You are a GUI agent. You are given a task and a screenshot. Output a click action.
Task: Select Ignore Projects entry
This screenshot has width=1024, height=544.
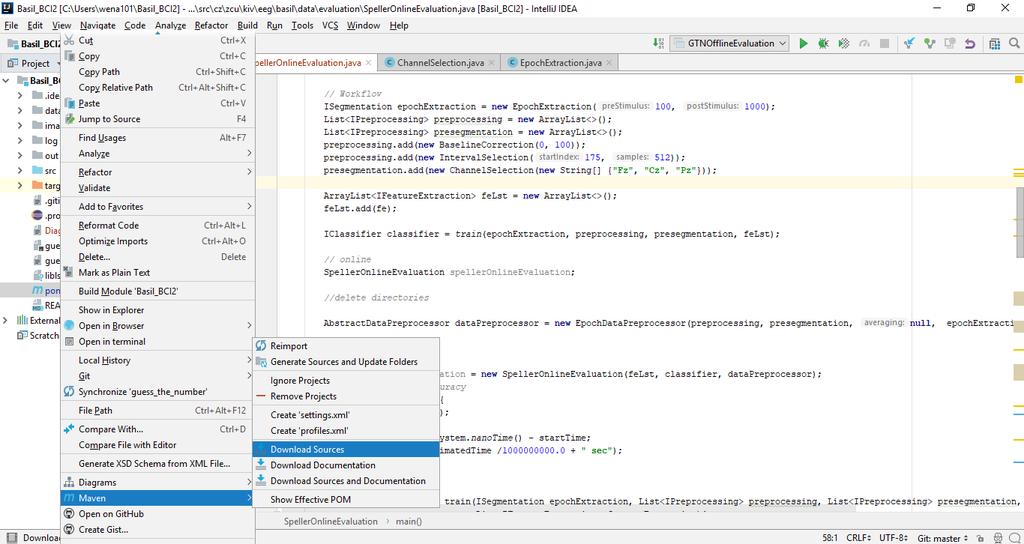346,380
